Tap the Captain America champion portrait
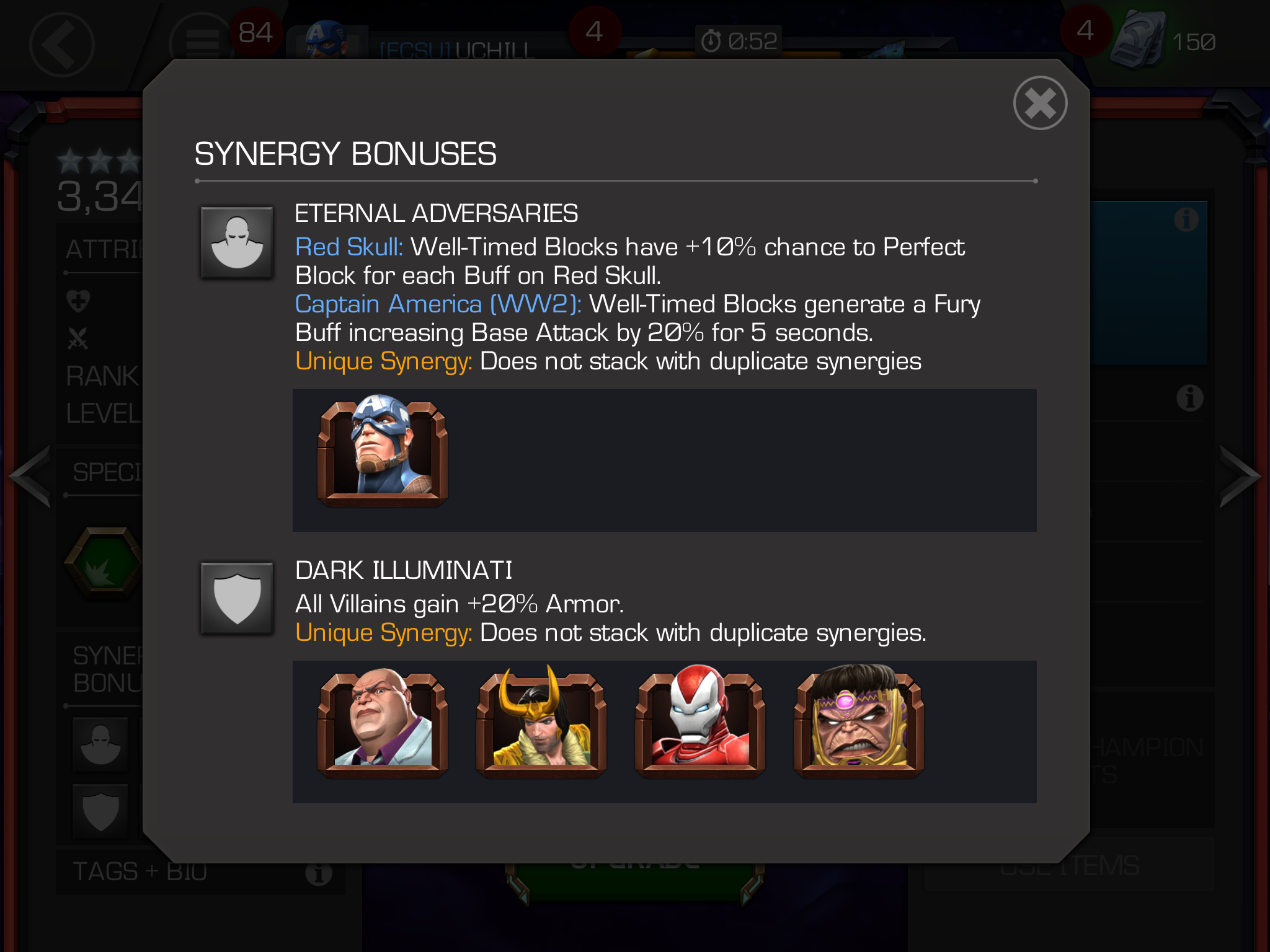 click(383, 449)
